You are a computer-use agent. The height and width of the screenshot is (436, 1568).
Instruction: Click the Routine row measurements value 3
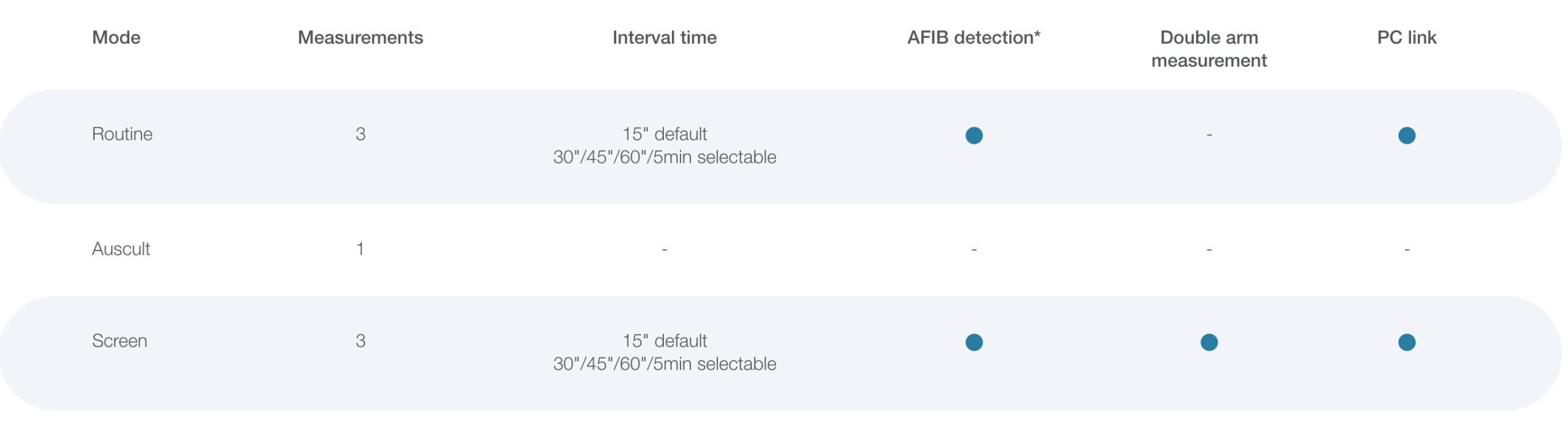pyautogui.click(x=360, y=134)
